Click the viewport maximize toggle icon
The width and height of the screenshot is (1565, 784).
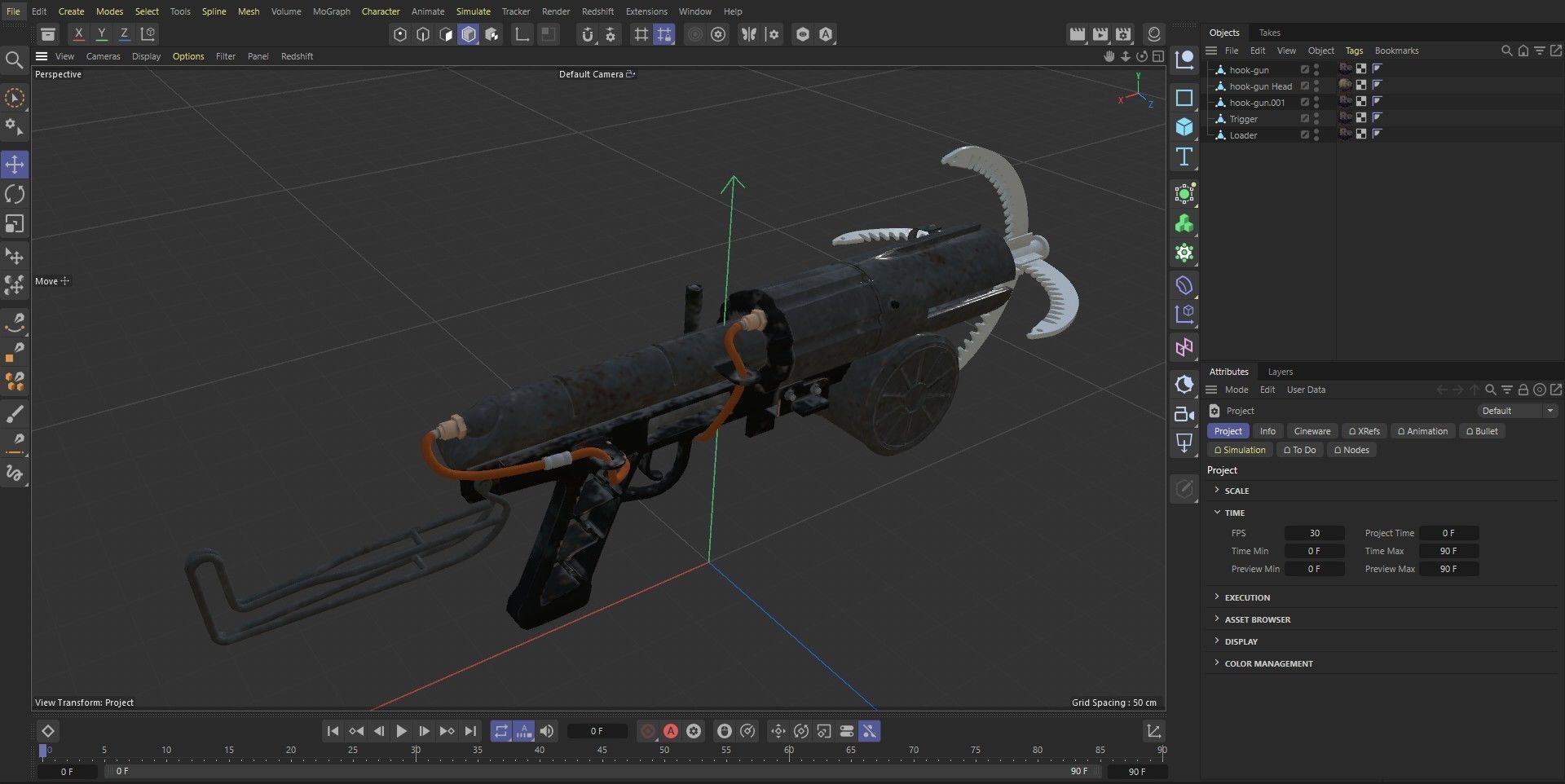point(1157,56)
